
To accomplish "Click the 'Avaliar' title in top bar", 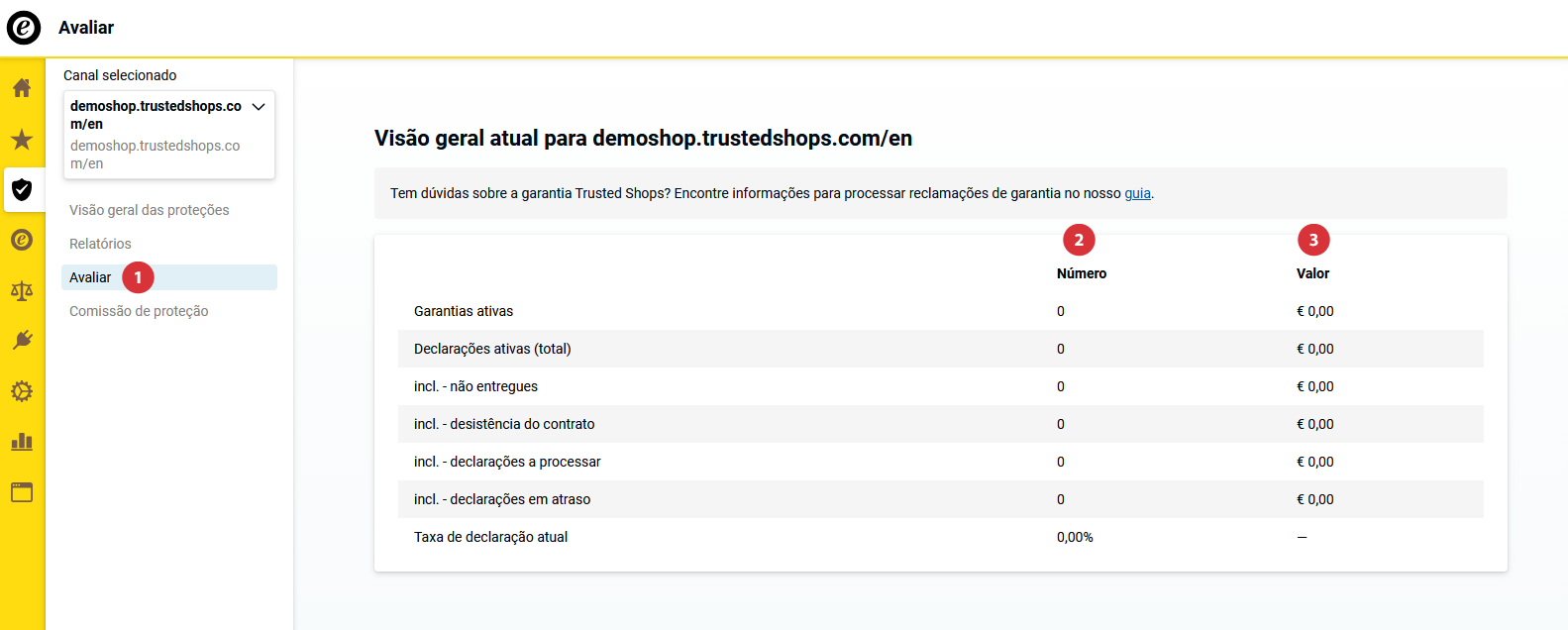I will click(86, 28).
